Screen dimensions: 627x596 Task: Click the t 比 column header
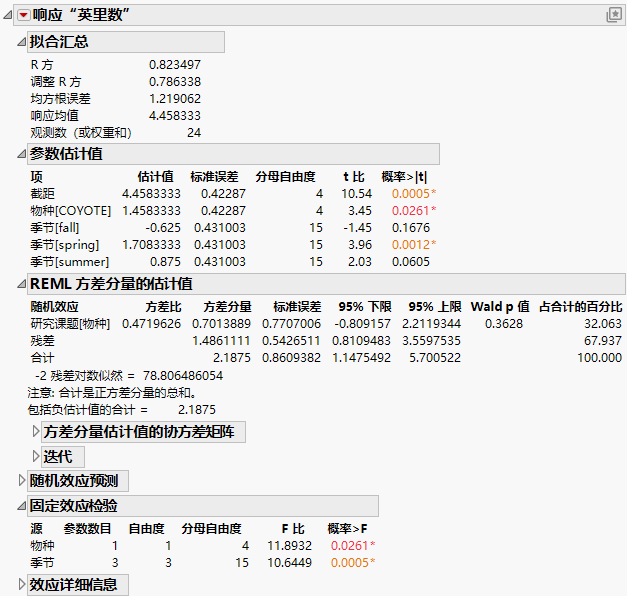point(354,177)
